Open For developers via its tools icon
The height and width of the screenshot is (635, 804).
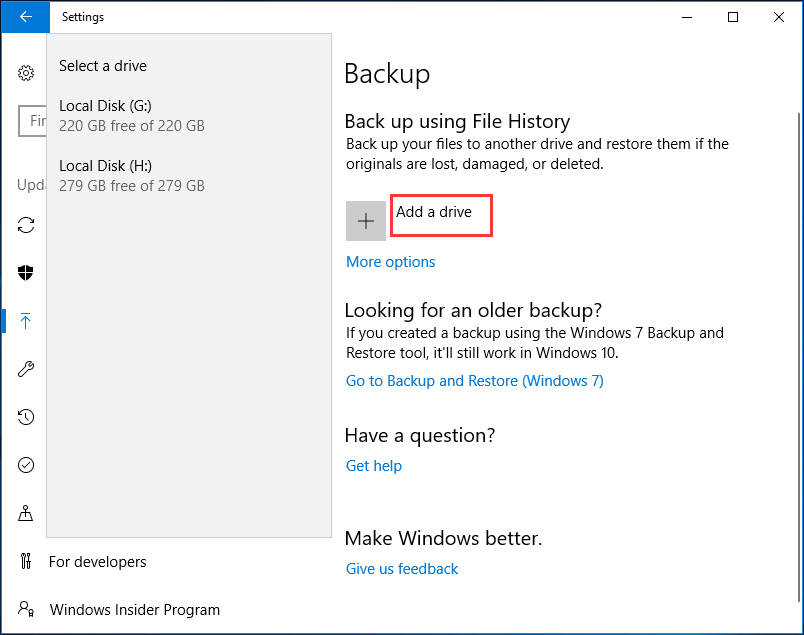pos(26,561)
